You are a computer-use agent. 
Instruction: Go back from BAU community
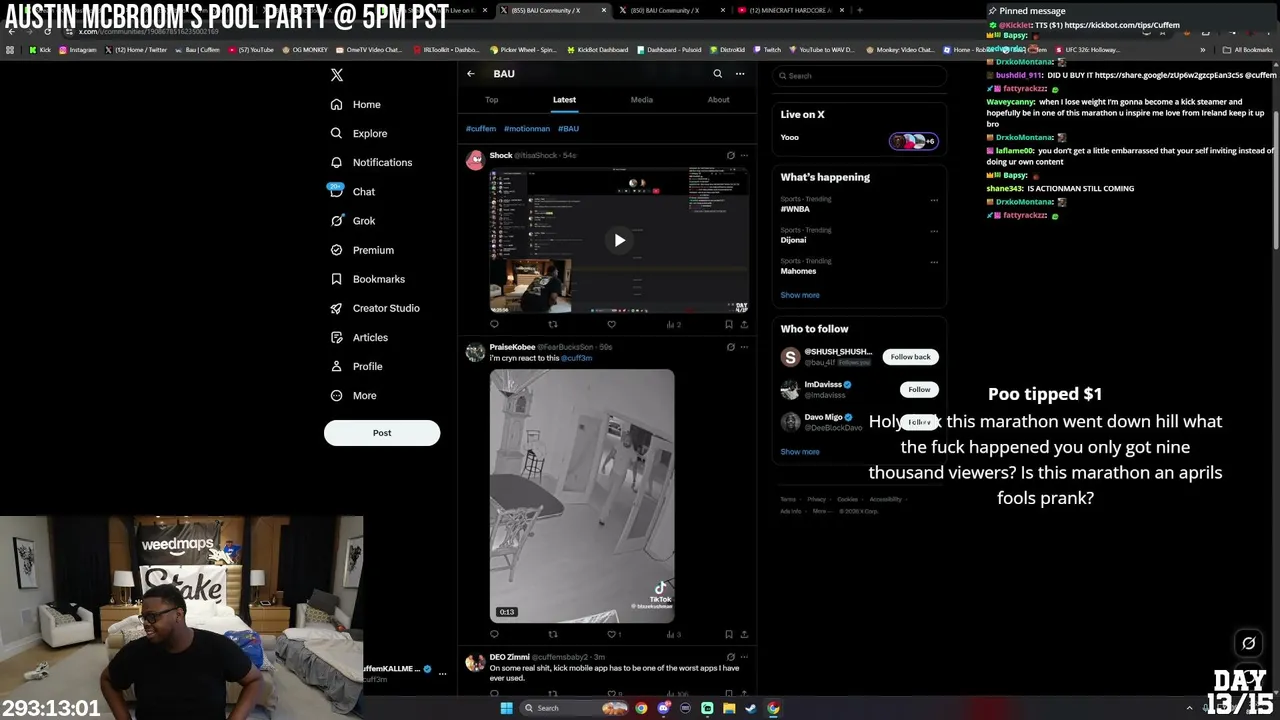pos(470,73)
